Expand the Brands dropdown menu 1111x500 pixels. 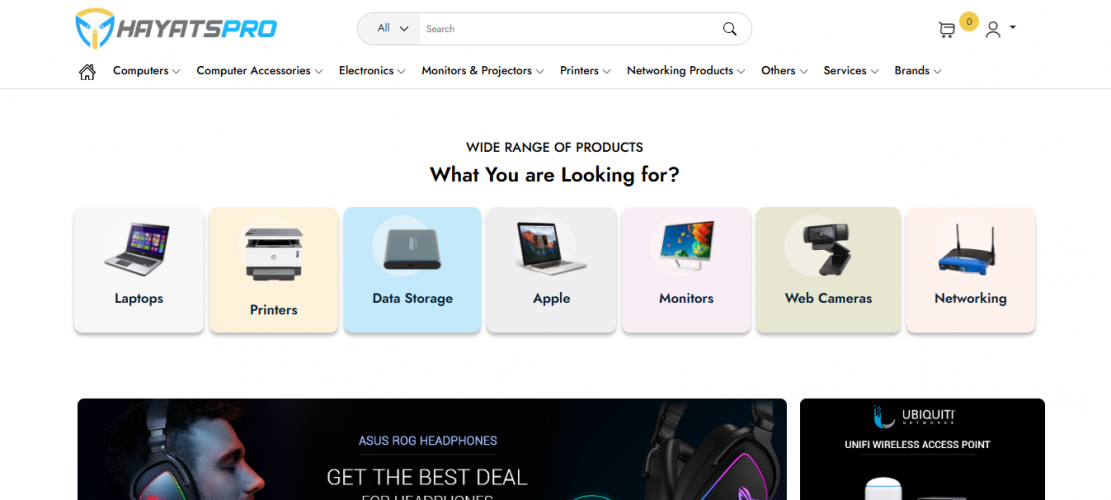918,71
